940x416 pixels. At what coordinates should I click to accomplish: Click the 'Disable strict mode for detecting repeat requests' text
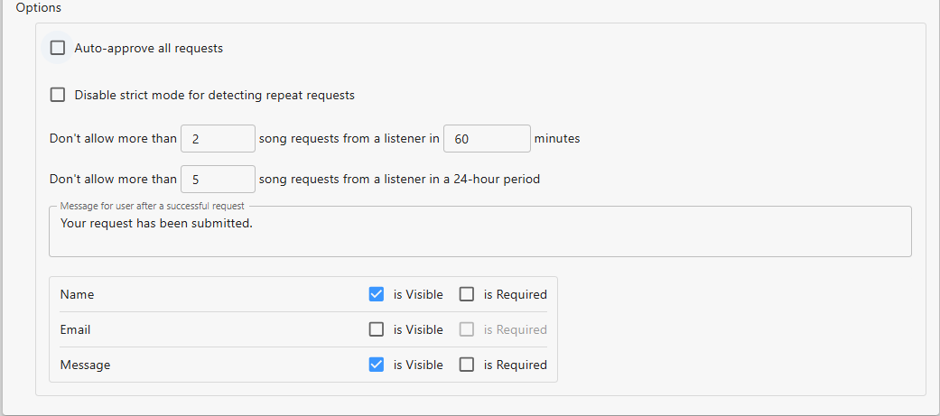tap(215, 95)
